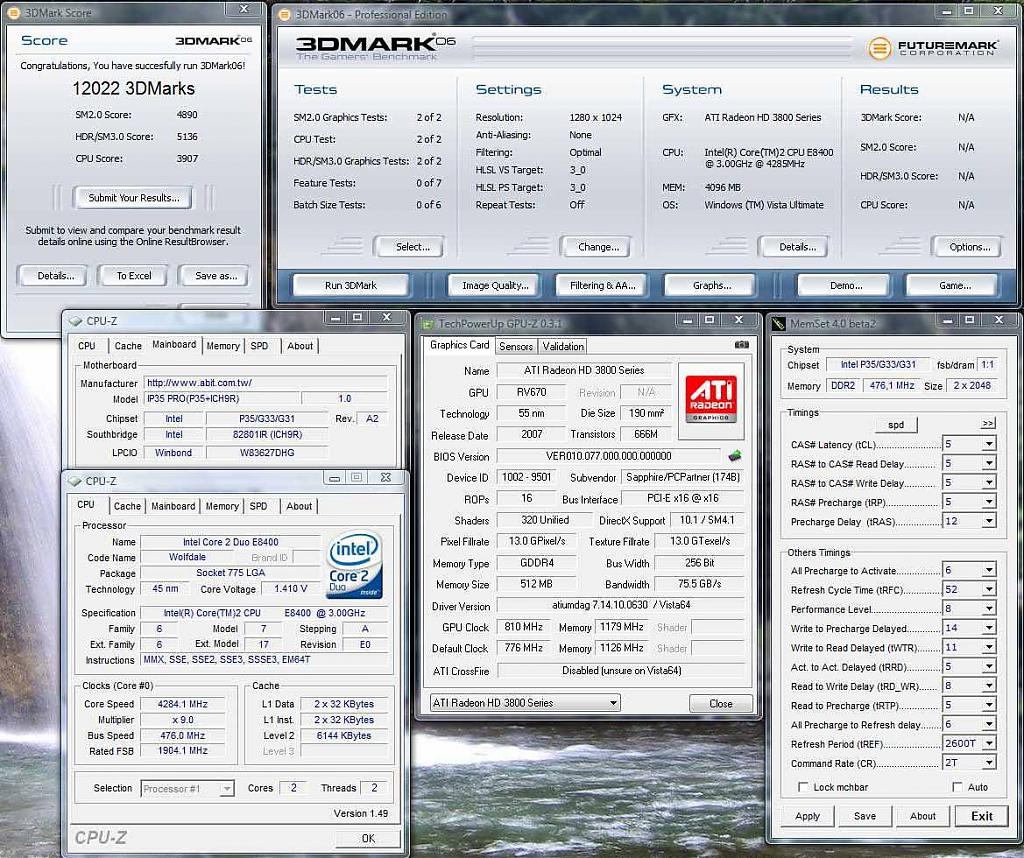Image resolution: width=1024 pixels, height=858 pixels.
Task: Click the Exit button in MemSet
Action: tap(982, 816)
